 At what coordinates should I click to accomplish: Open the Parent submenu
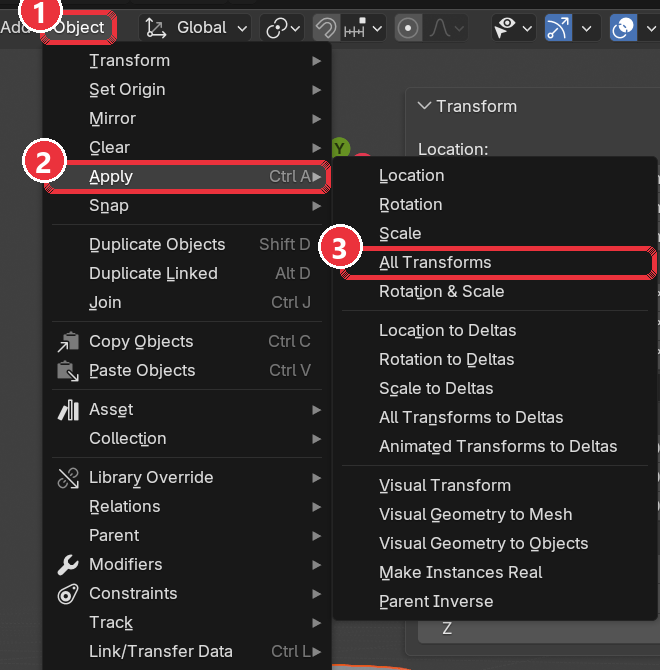point(187,535)
